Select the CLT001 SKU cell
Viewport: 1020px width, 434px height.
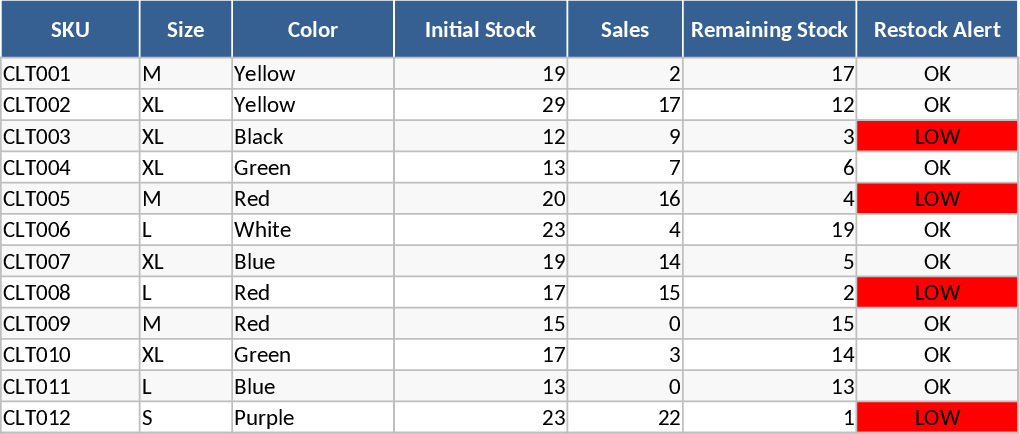click(70, 74)
